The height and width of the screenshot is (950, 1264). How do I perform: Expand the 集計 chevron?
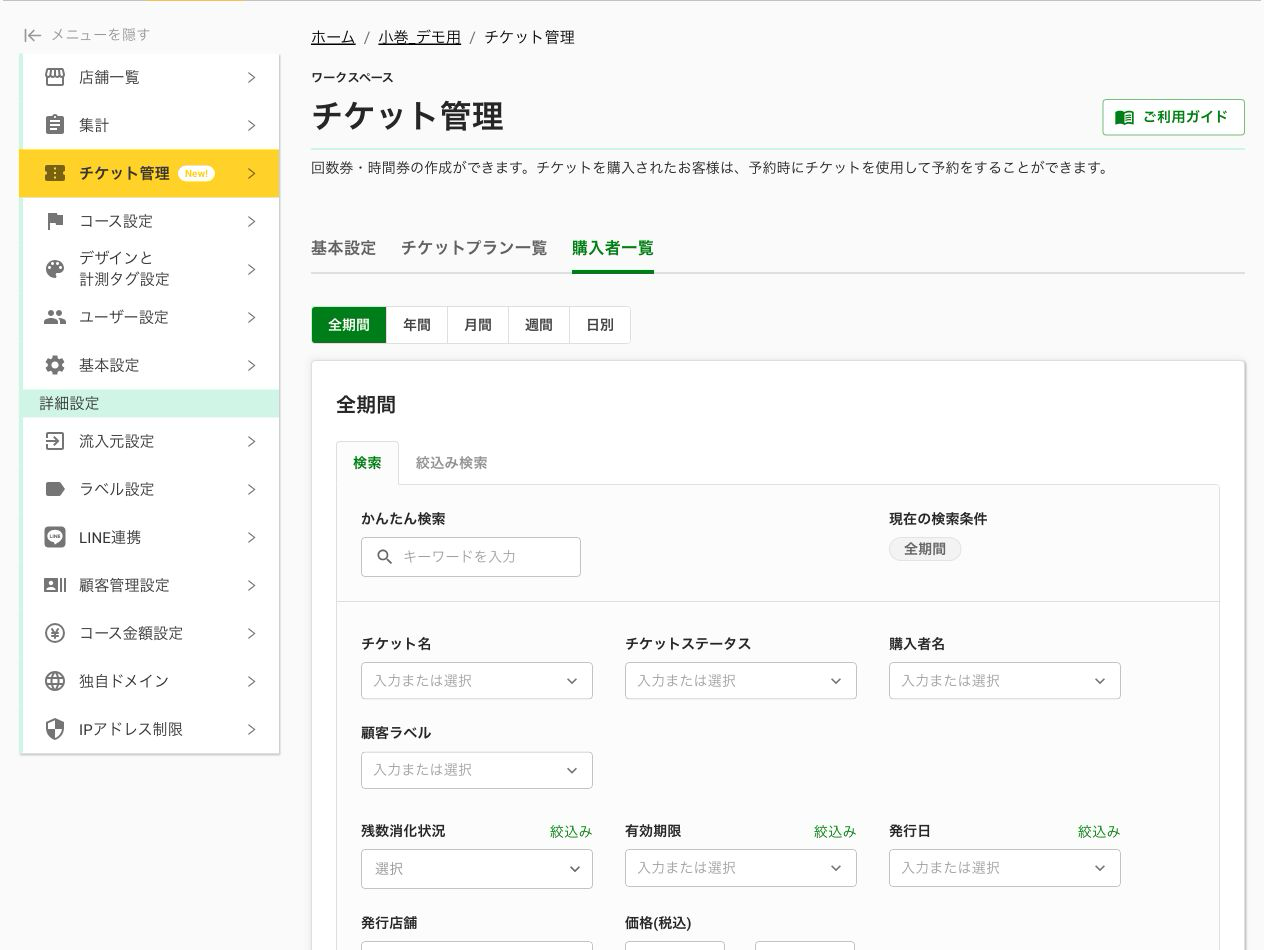251,125
